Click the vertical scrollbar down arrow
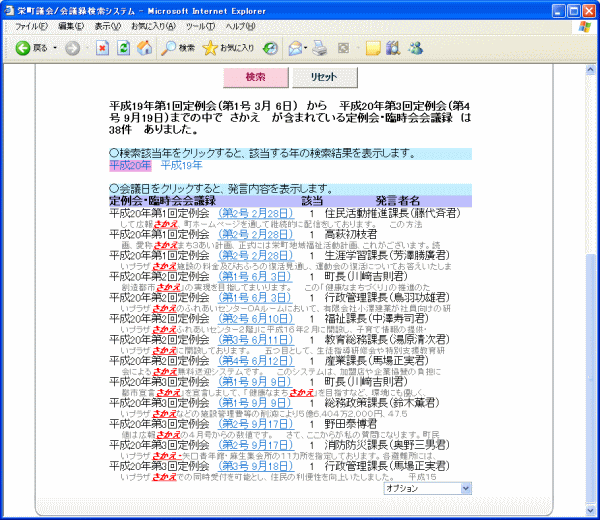 tap(590, 510)
